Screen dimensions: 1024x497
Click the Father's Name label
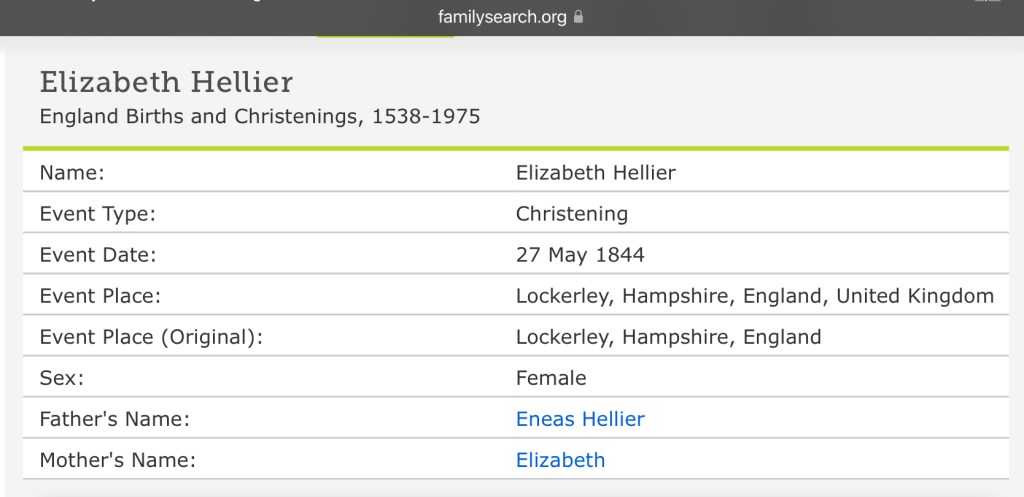point(114,419)
